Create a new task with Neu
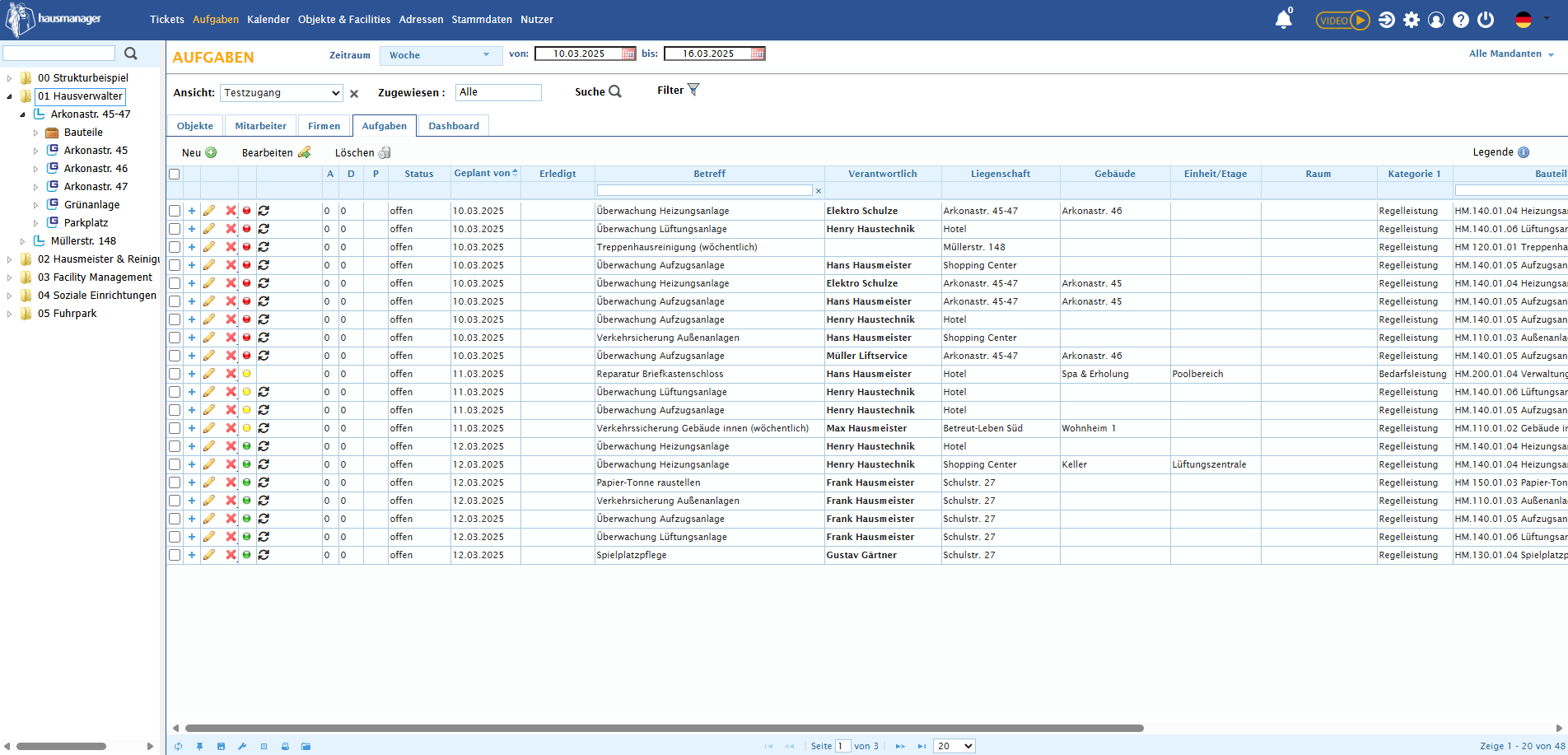The height and width of the screenshot is (755, 1568). click(x=199, y=152)
